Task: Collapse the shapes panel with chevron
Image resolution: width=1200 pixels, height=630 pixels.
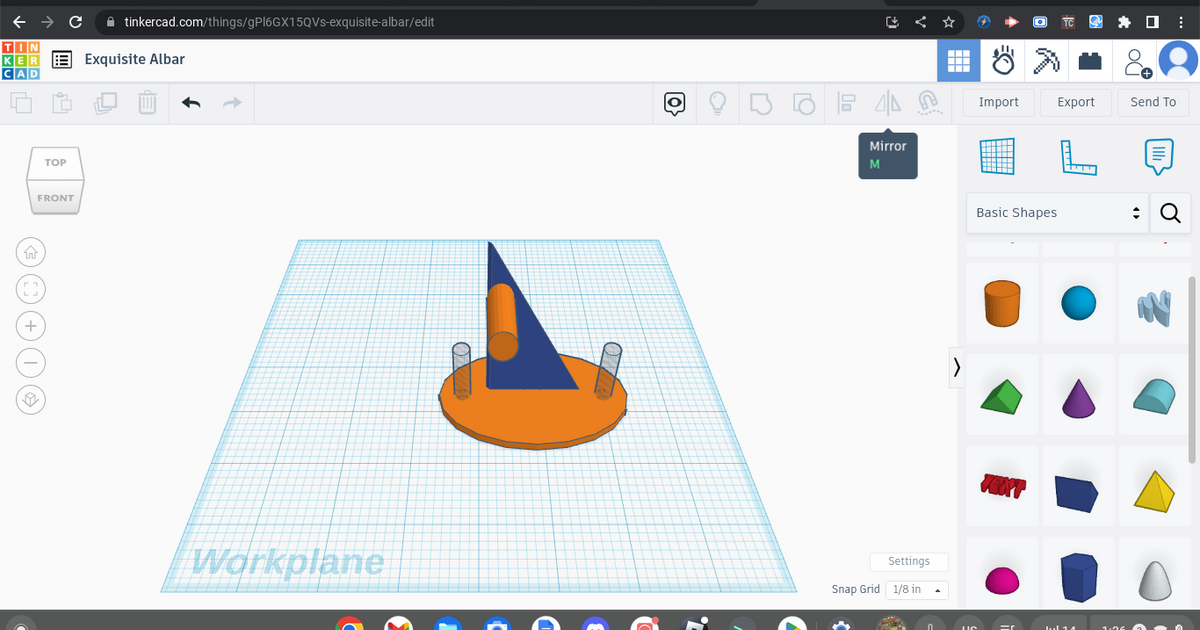Action: (957, 367)
